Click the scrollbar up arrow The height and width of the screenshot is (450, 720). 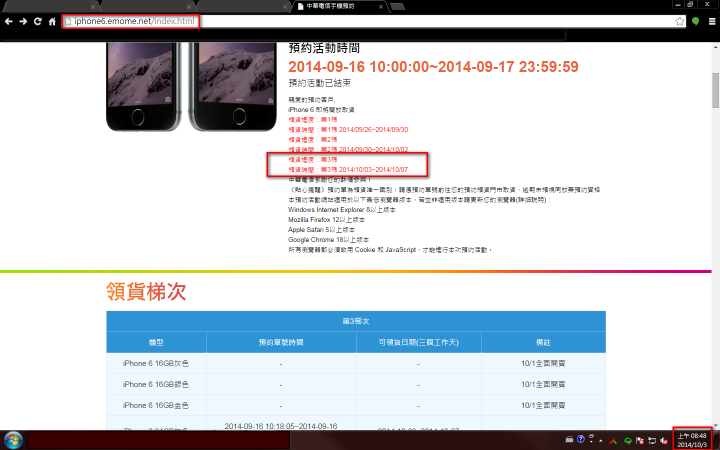715,46
